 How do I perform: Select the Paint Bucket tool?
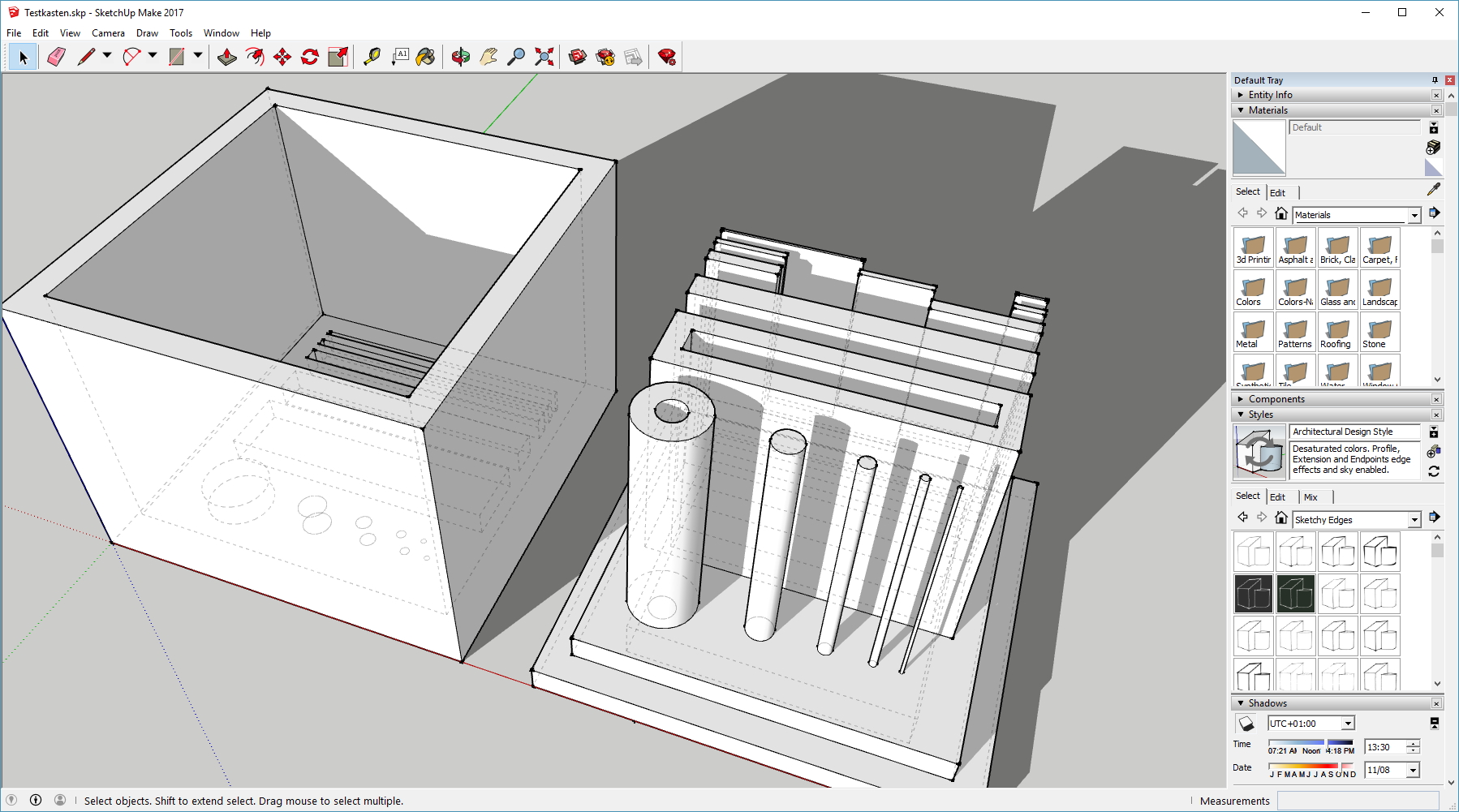425,57
